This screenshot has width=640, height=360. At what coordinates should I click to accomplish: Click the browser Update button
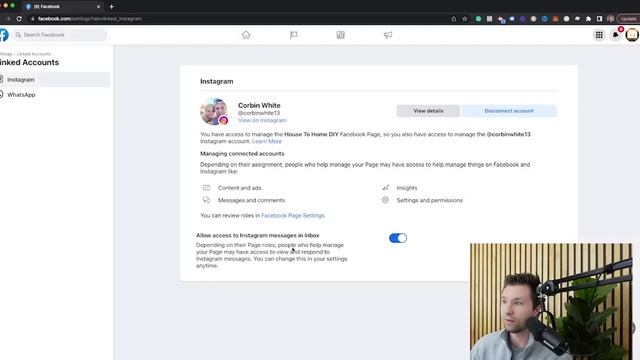(629, 19)
